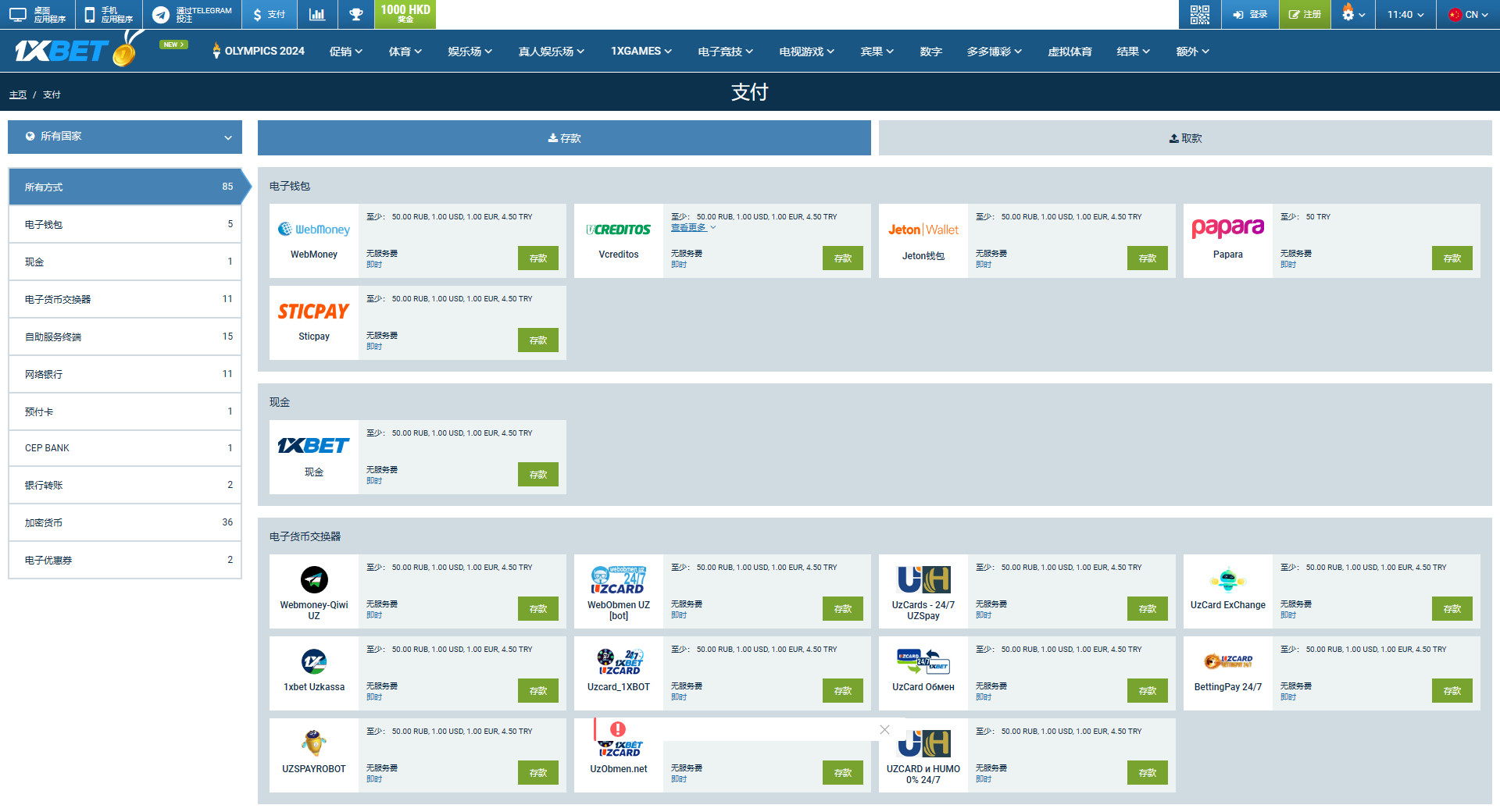Image resolution: width=1500 pixels, height=812 pixels.
Task: Expand the 促销 menu
Action: click(x=346, y=52)
